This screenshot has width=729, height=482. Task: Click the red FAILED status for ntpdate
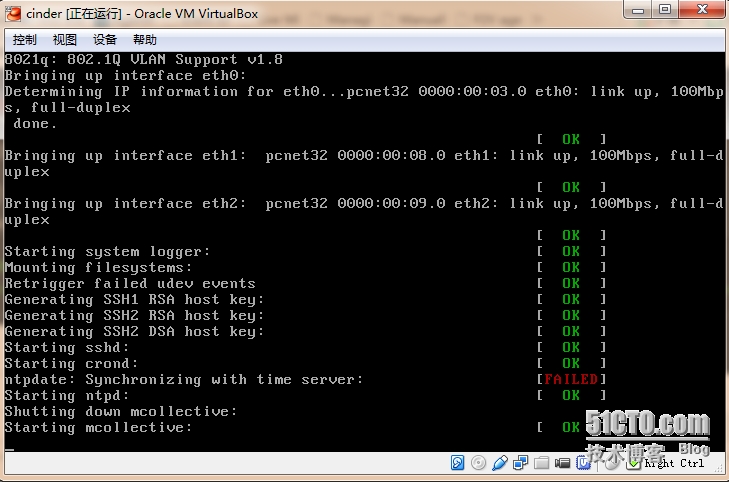571,379
